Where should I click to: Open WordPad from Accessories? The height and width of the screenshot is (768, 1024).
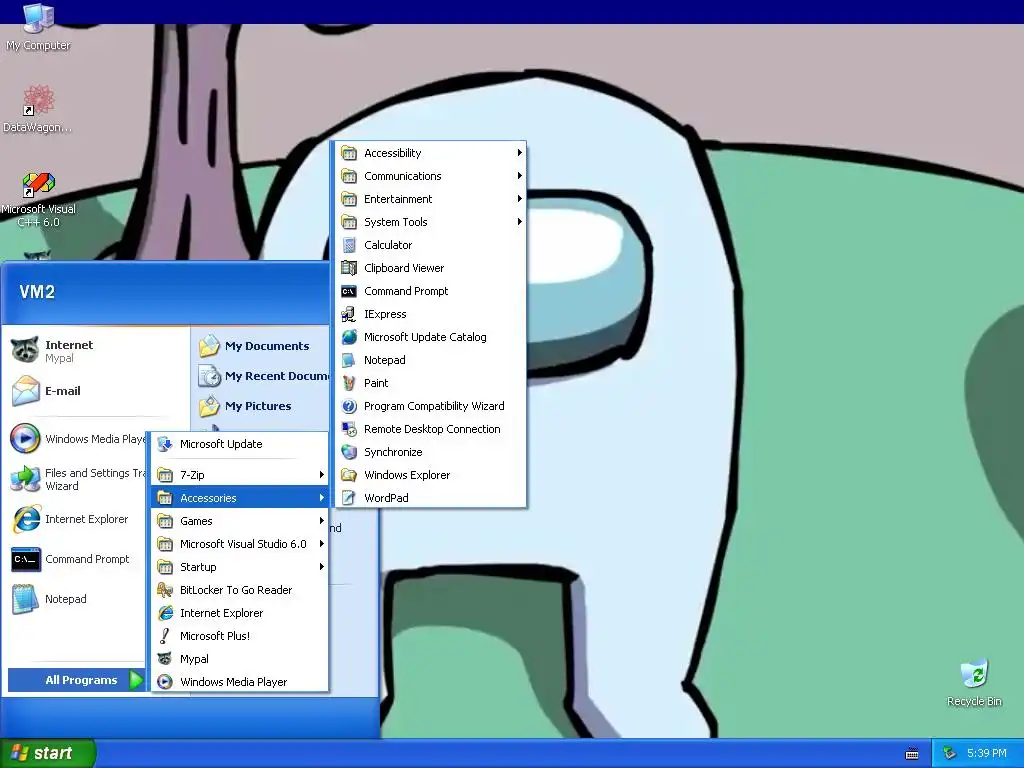(x=430, y=498)
